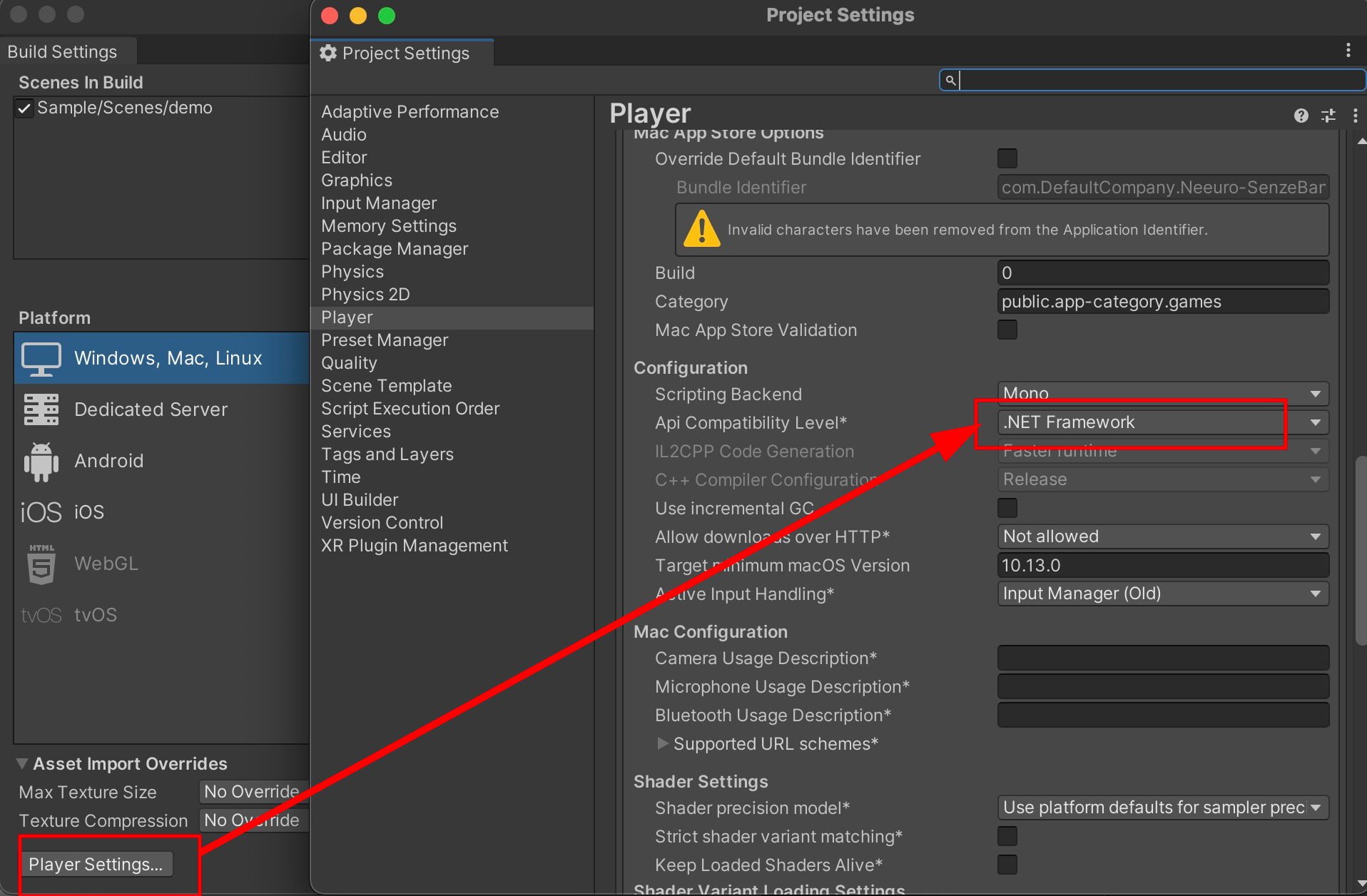Image resolution: width=1367 pixels, height=896 pixels.
Task: Enable Mac App Store Validation
Action: (x=1007, y=330)
